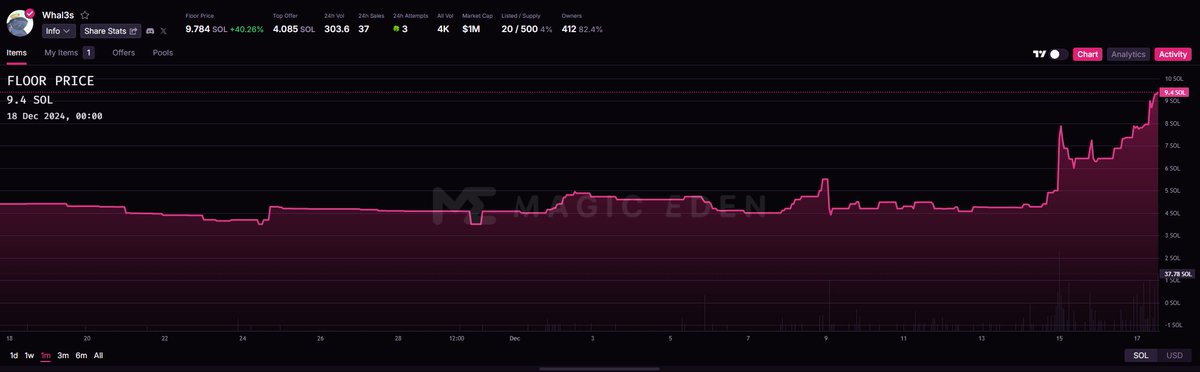
Task: Click the 24h Sales value 37
Action: (x=364, y=29)
